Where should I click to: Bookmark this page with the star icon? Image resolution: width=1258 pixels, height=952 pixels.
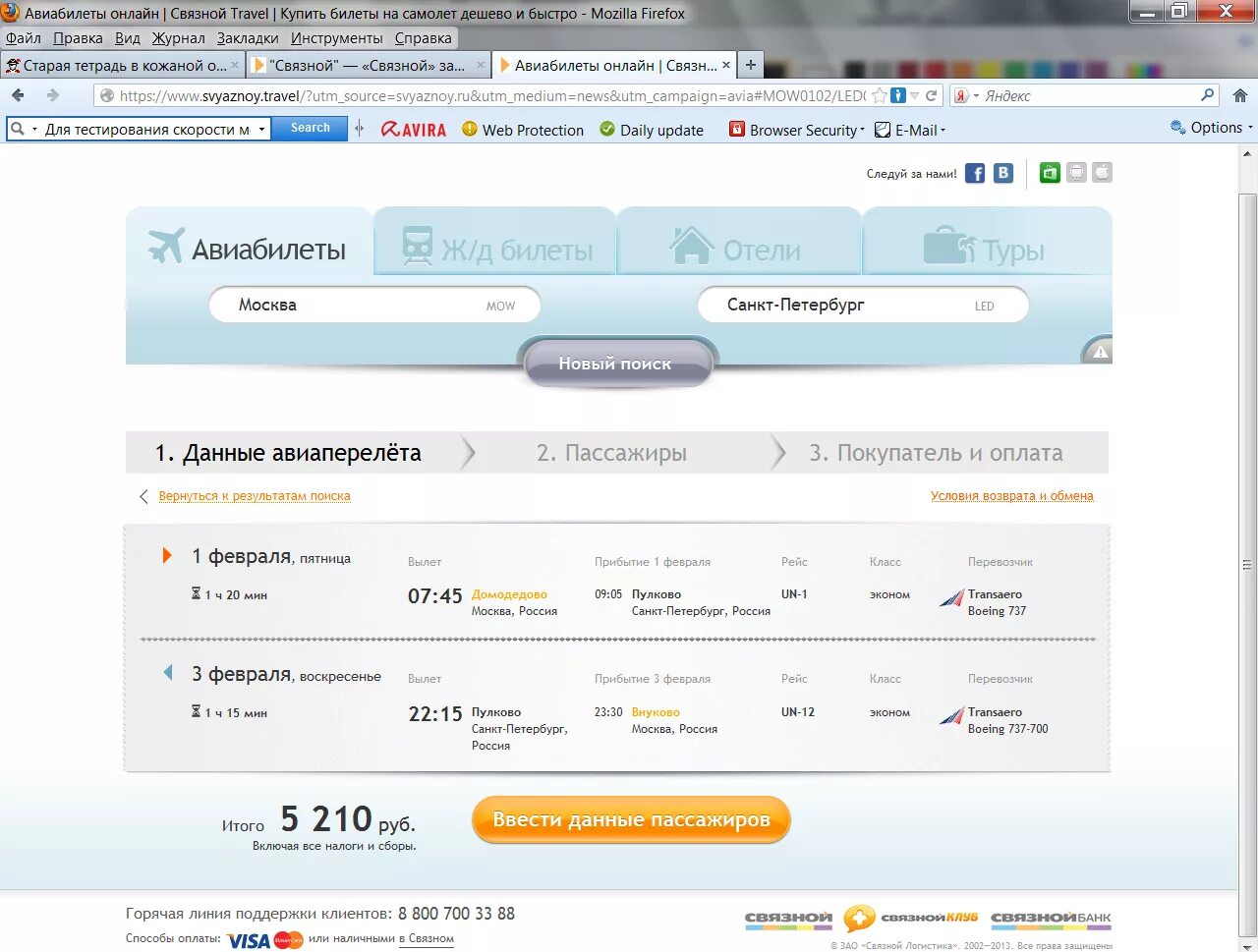tap(880, 95)
